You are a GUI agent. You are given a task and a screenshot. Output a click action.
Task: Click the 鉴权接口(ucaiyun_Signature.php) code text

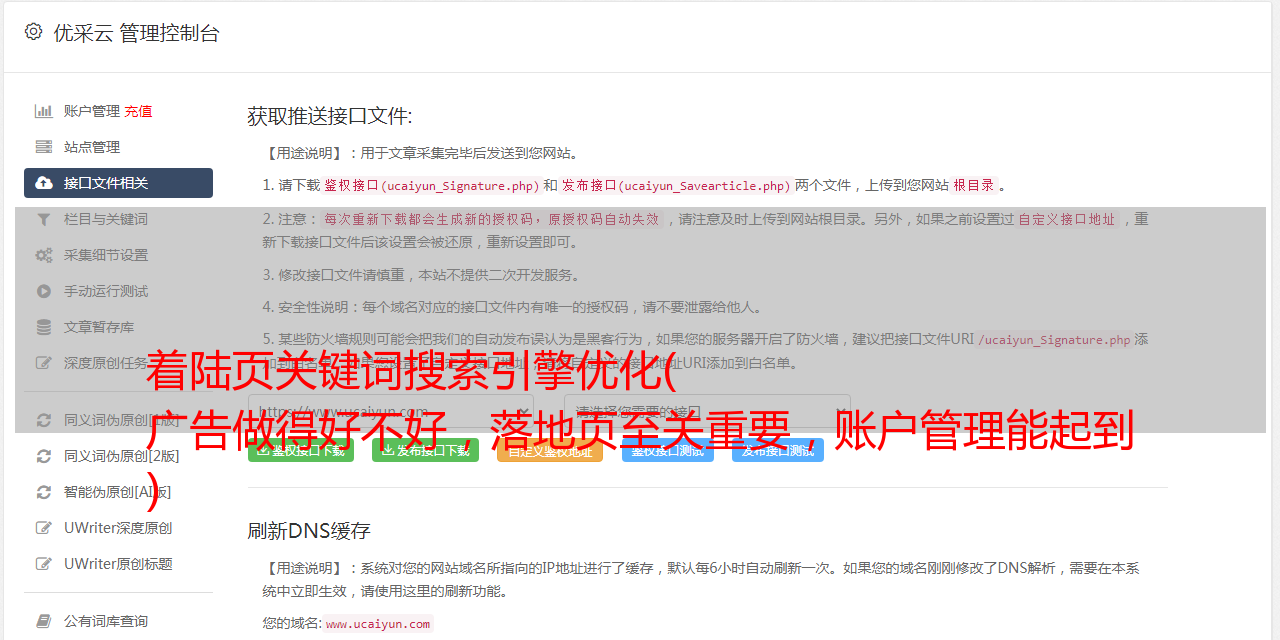tap(432, 185)
